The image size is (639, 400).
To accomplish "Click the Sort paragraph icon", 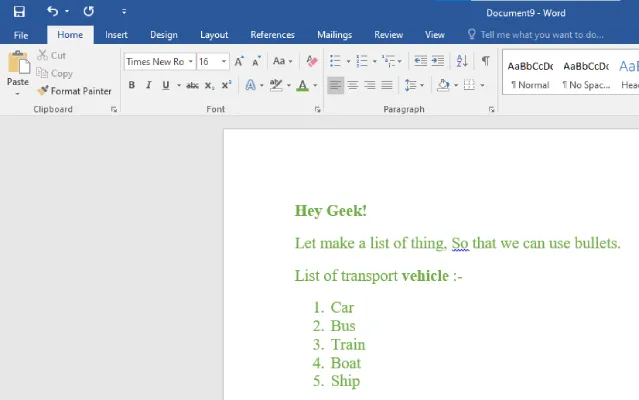I will (x=461, y=61).
